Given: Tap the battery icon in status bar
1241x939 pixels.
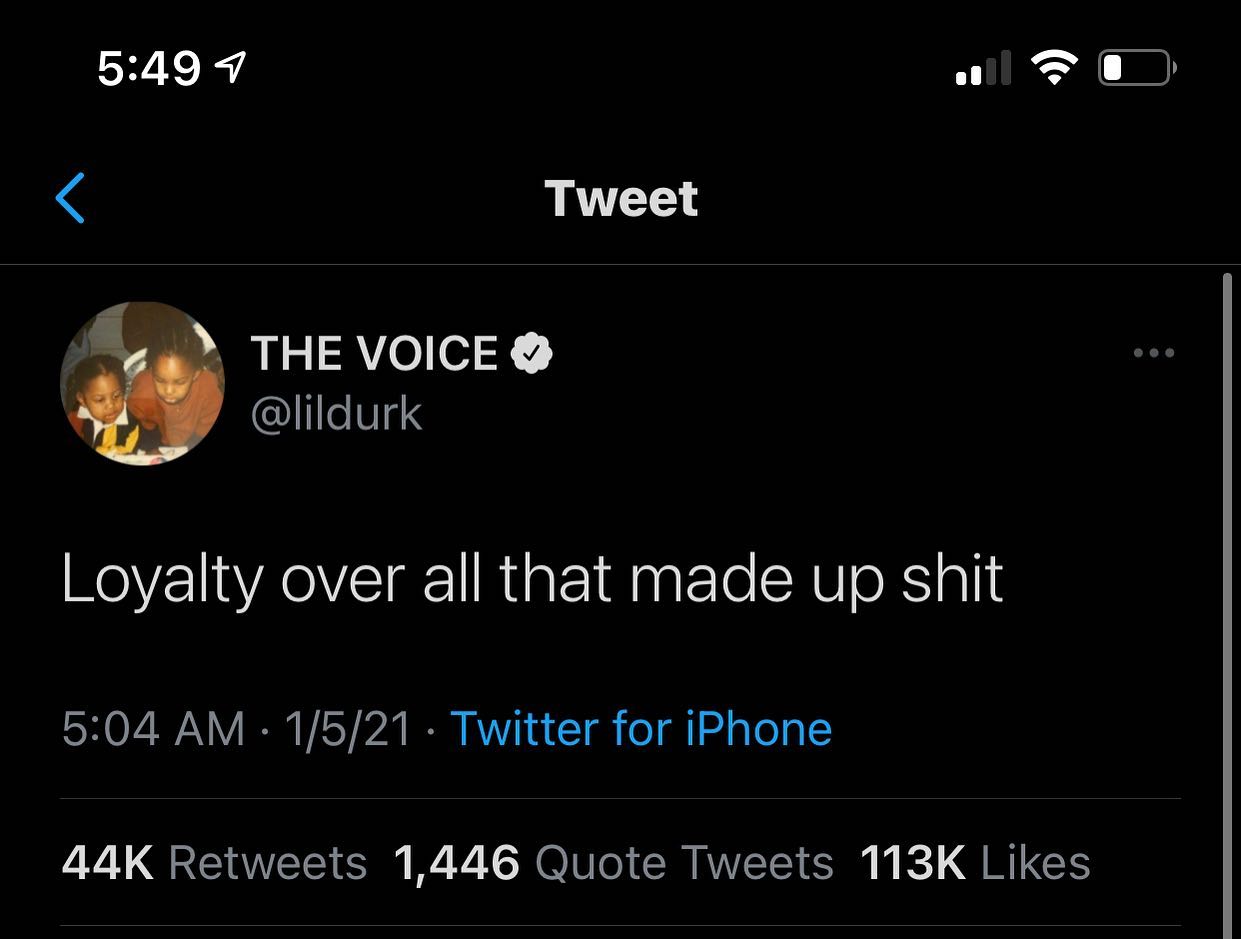Looking at the screenshot, I should 1138,68.
